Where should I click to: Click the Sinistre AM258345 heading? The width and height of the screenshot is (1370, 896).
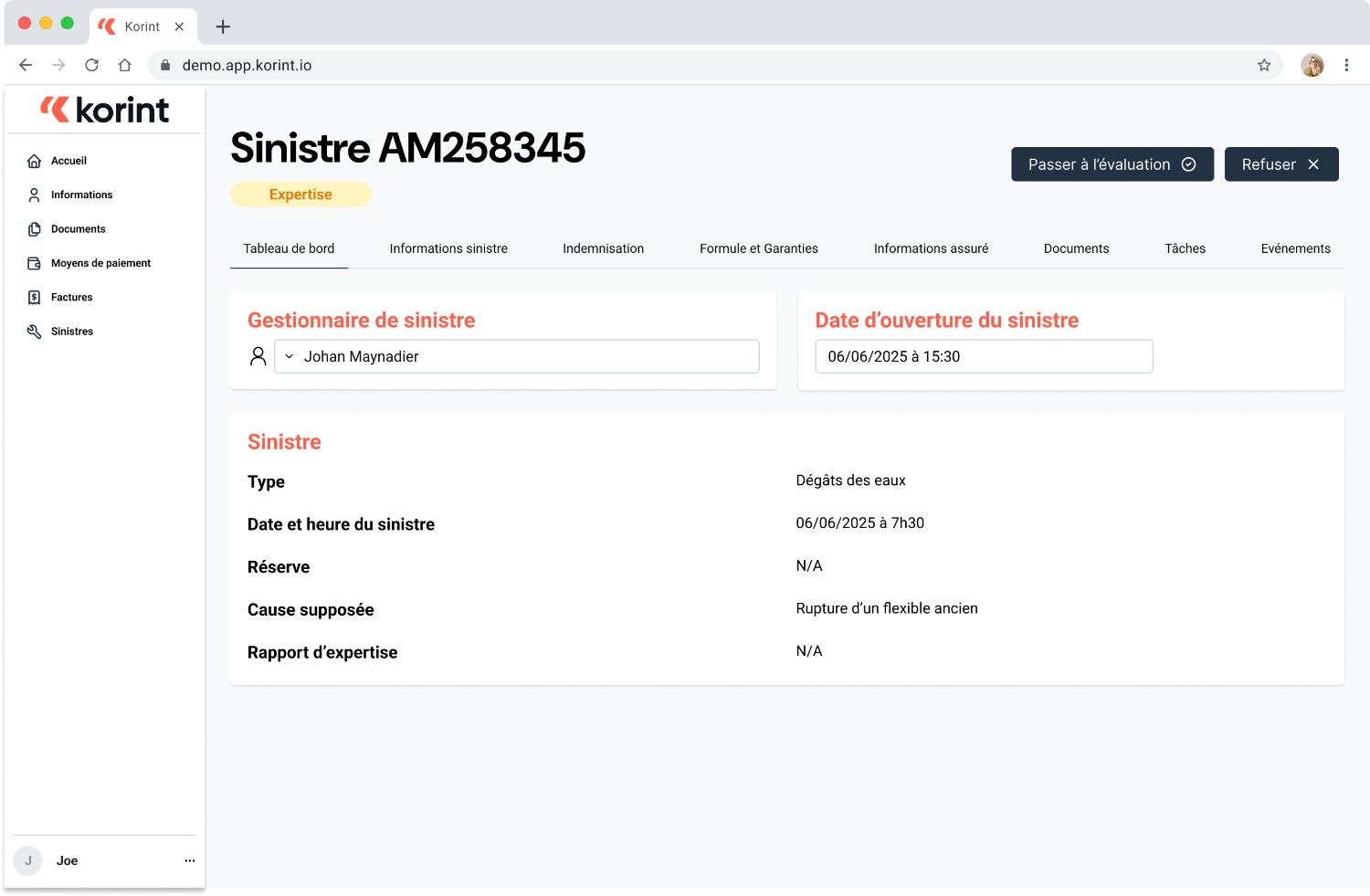tap(407, 148)
